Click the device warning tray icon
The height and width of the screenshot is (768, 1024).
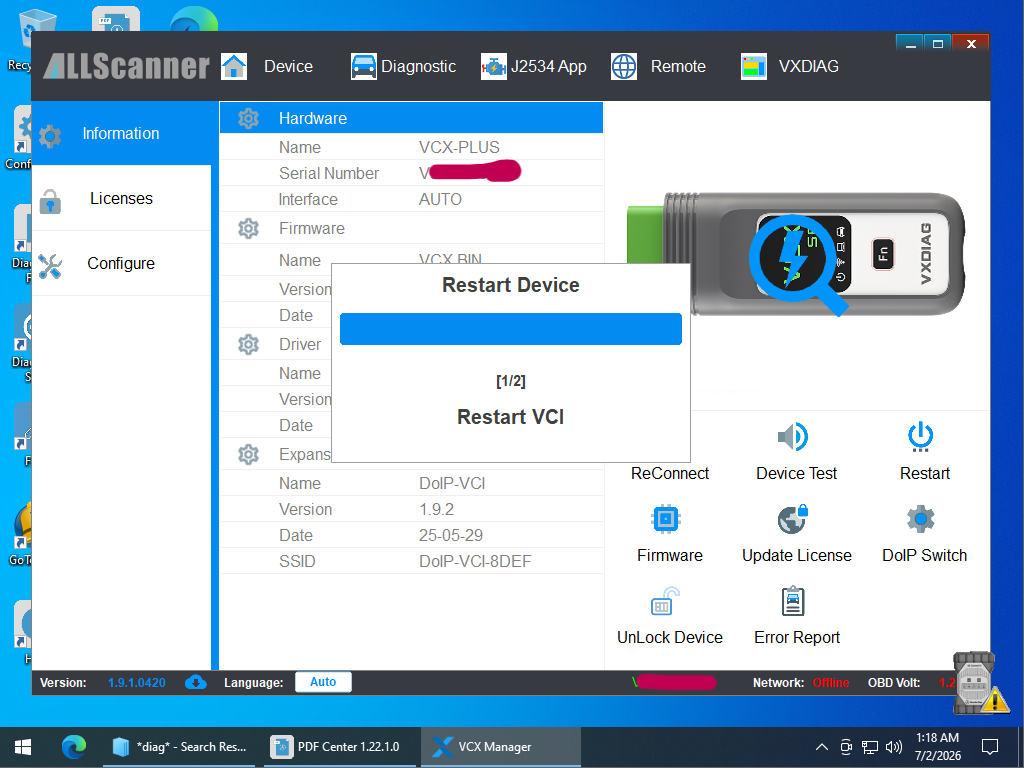point(980,684)
